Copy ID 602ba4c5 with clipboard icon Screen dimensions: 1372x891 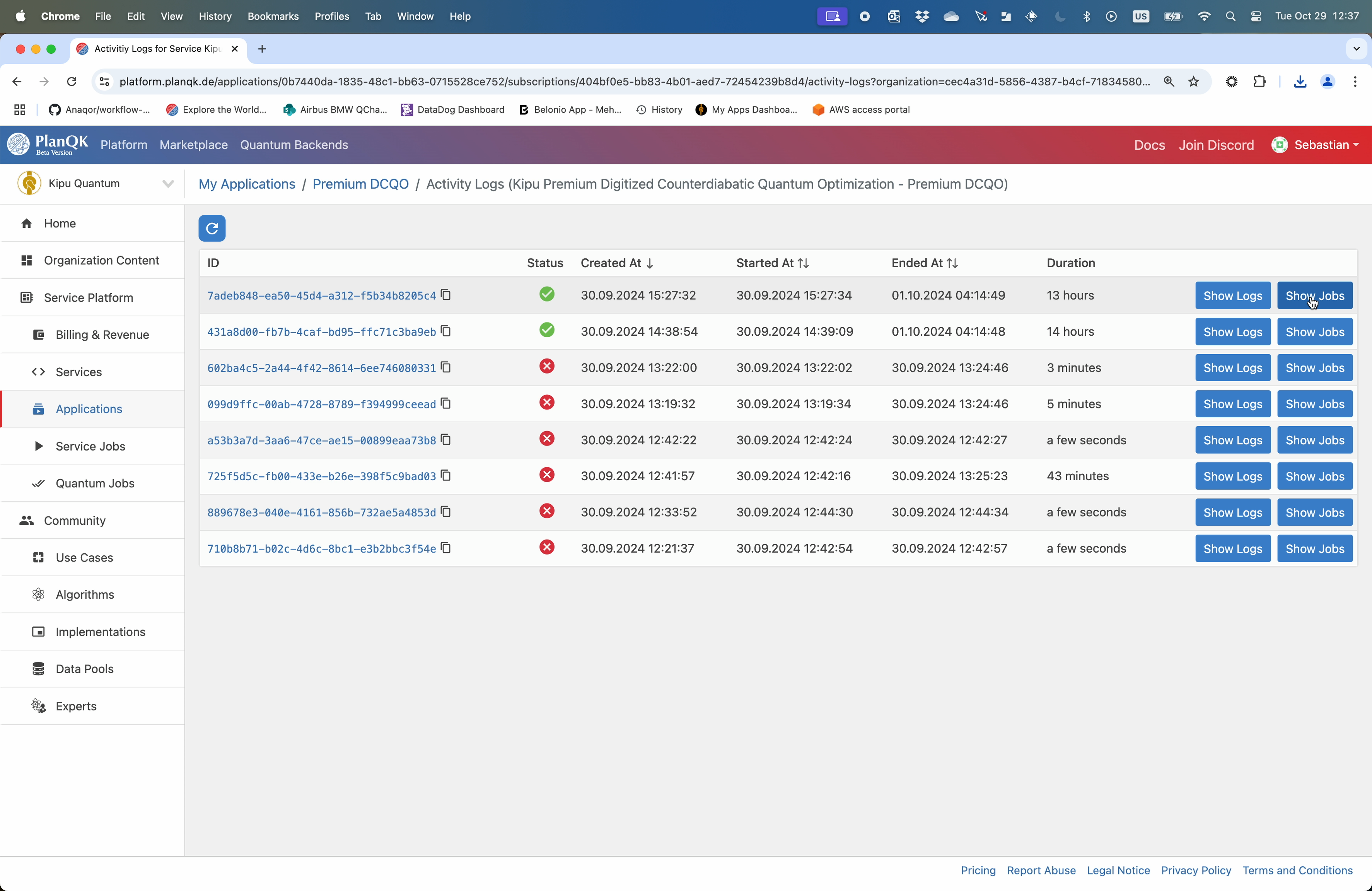[x=445, y=367]
